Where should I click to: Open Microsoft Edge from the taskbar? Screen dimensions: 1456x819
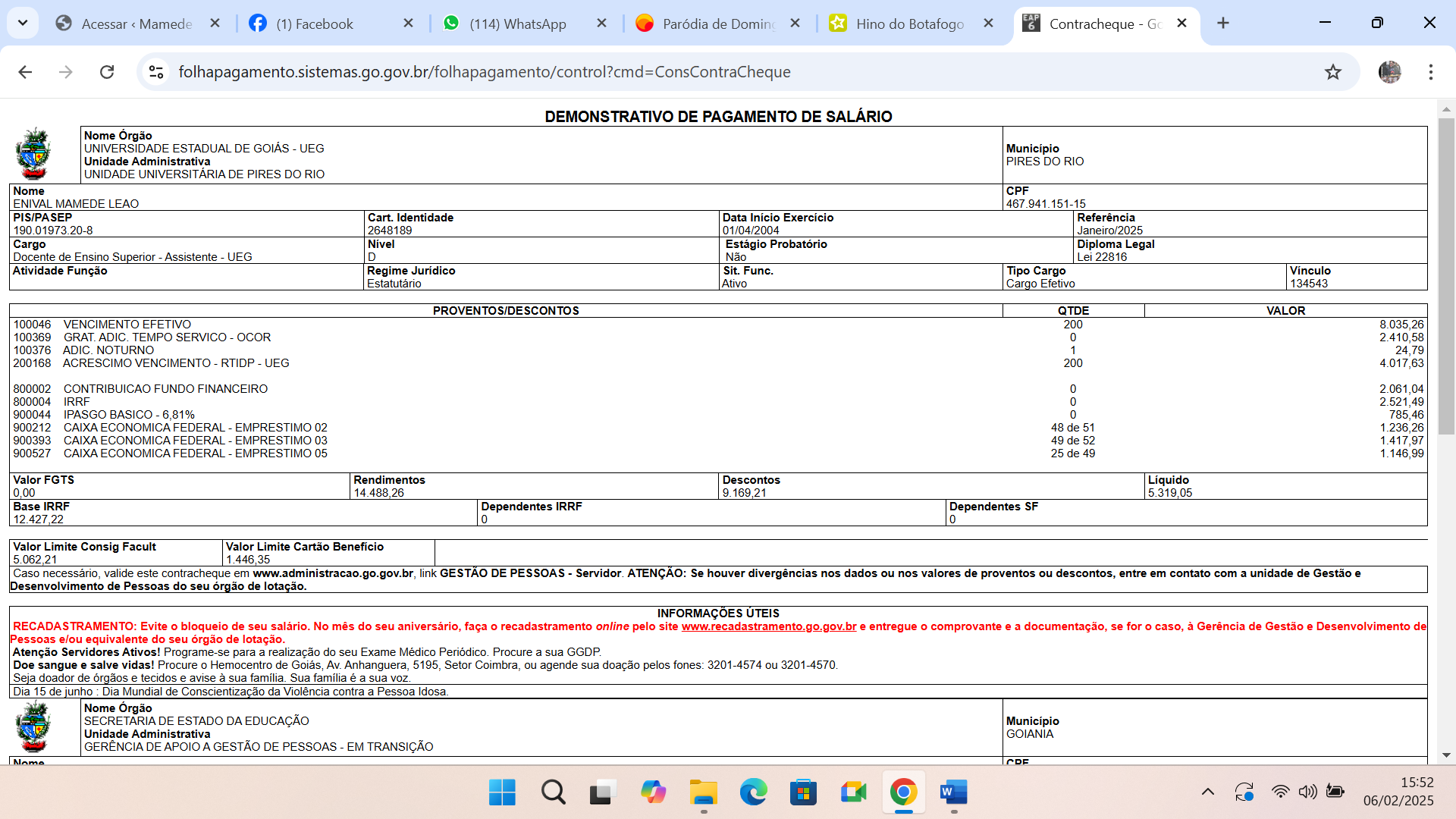753,792
